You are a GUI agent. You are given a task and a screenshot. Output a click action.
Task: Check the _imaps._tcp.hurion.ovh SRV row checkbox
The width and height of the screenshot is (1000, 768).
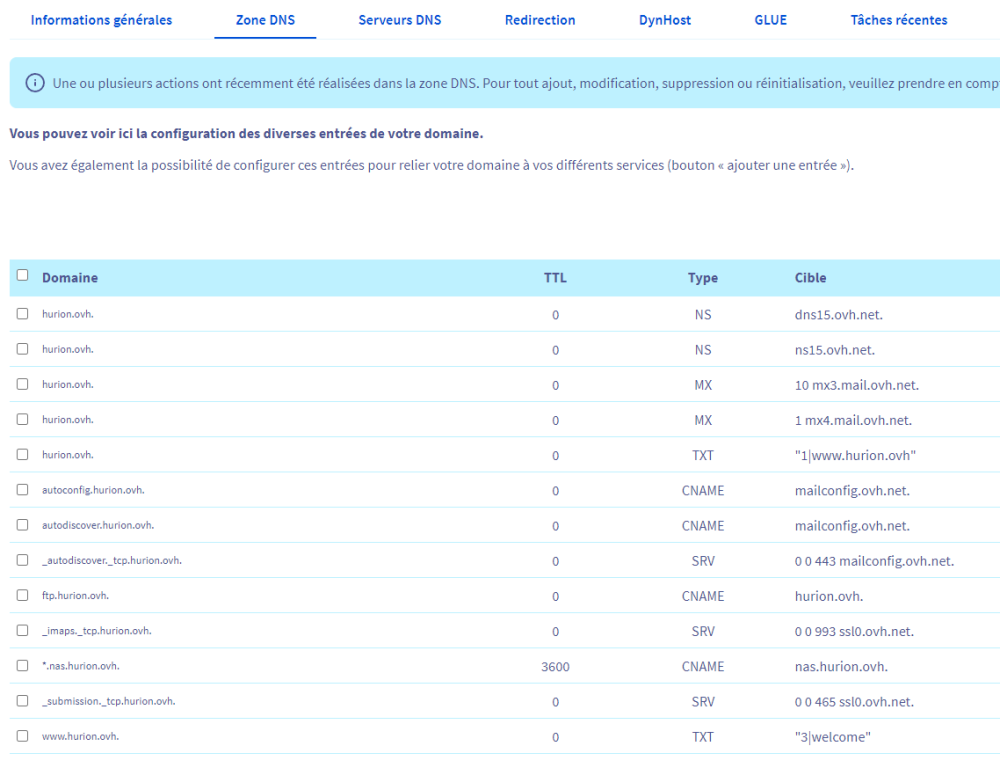coord(22,631)
